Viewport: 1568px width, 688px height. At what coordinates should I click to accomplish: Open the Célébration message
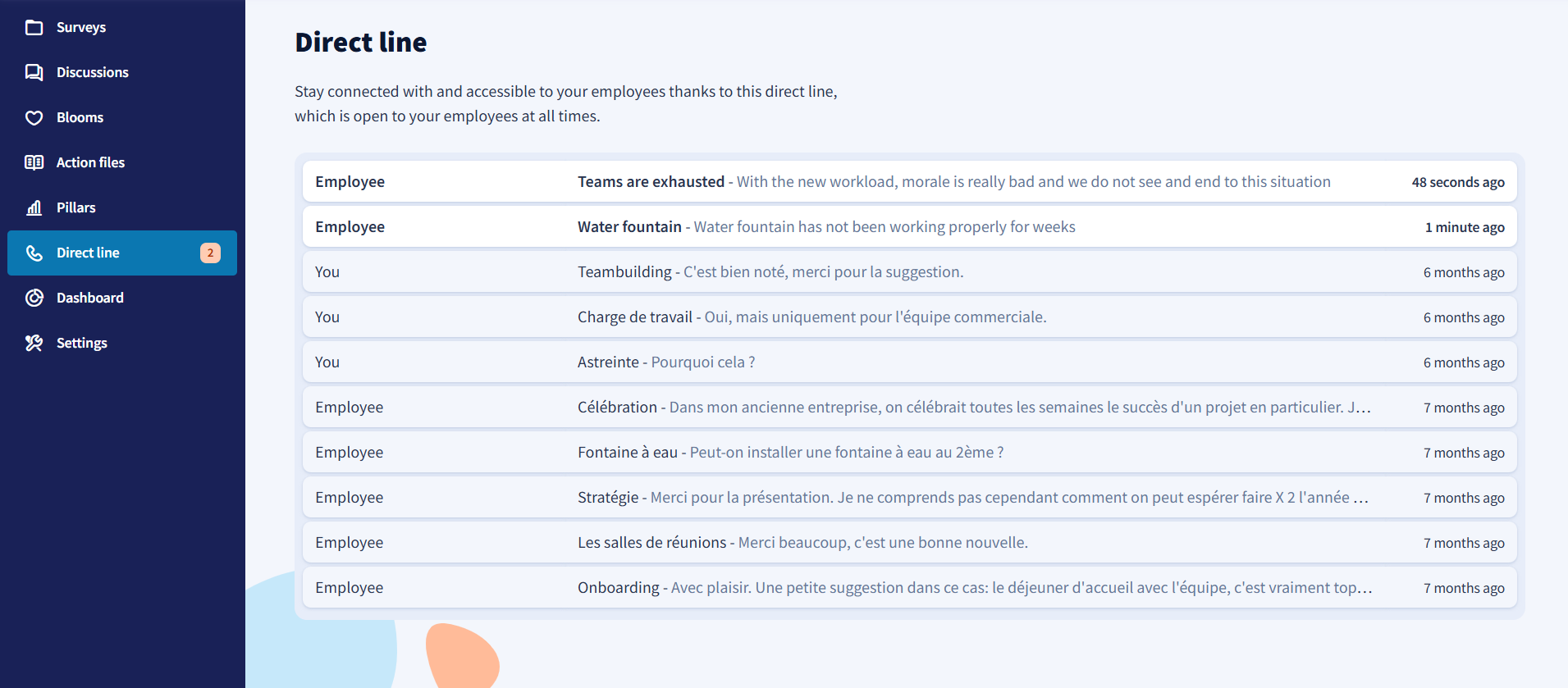tap(909, 407)
